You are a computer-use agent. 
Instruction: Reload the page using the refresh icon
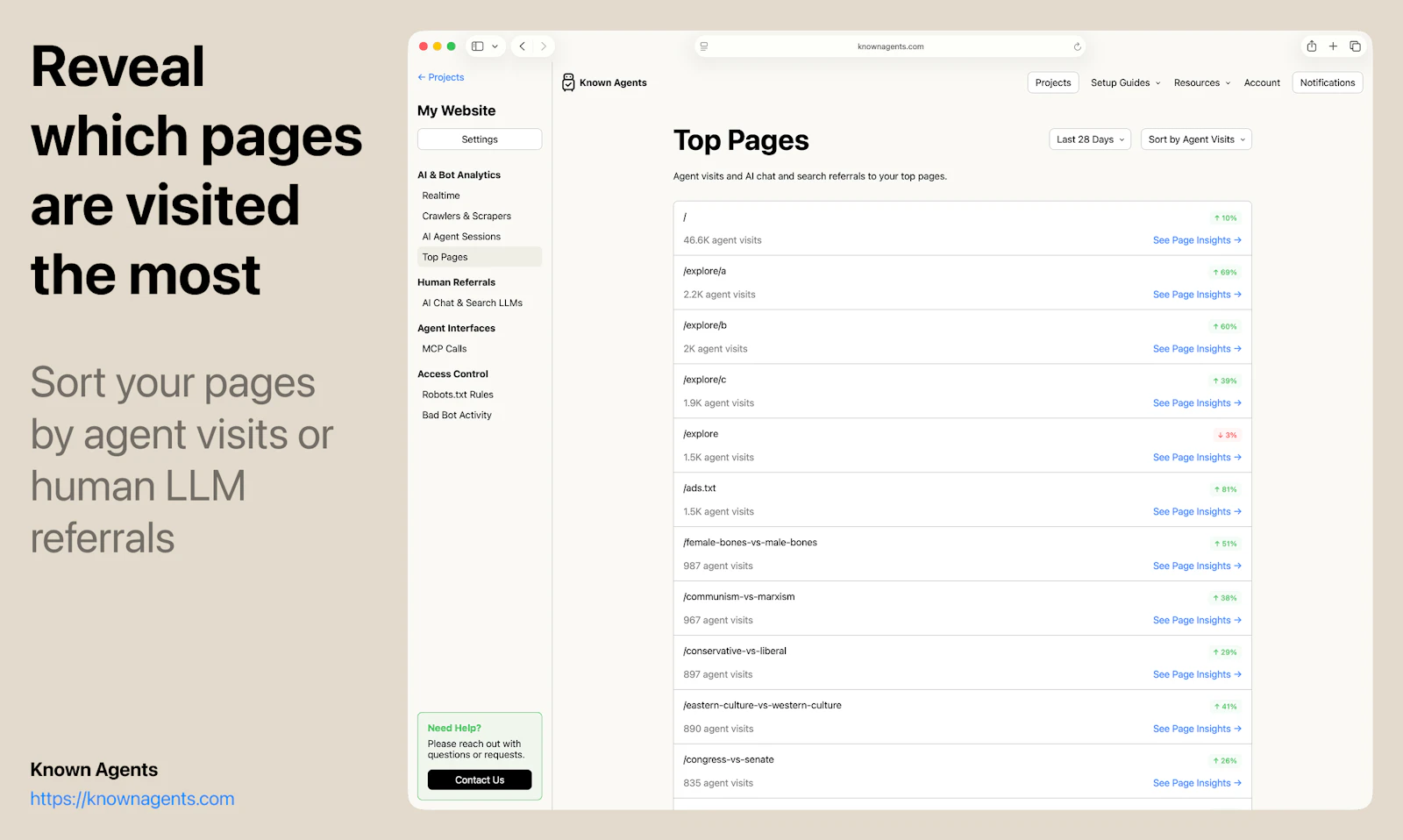pos(1078,46)
